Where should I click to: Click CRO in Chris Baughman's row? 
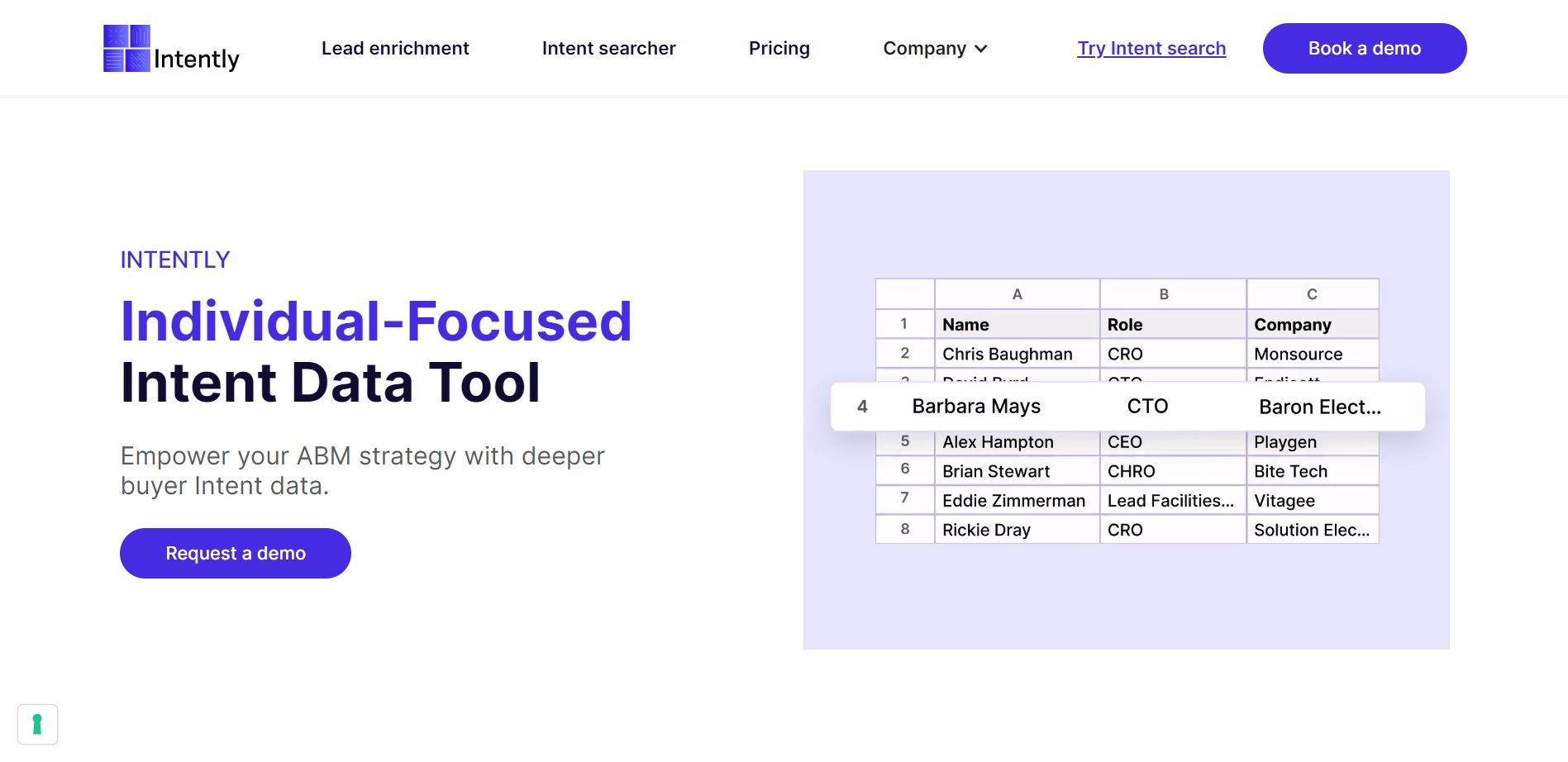1173,354
